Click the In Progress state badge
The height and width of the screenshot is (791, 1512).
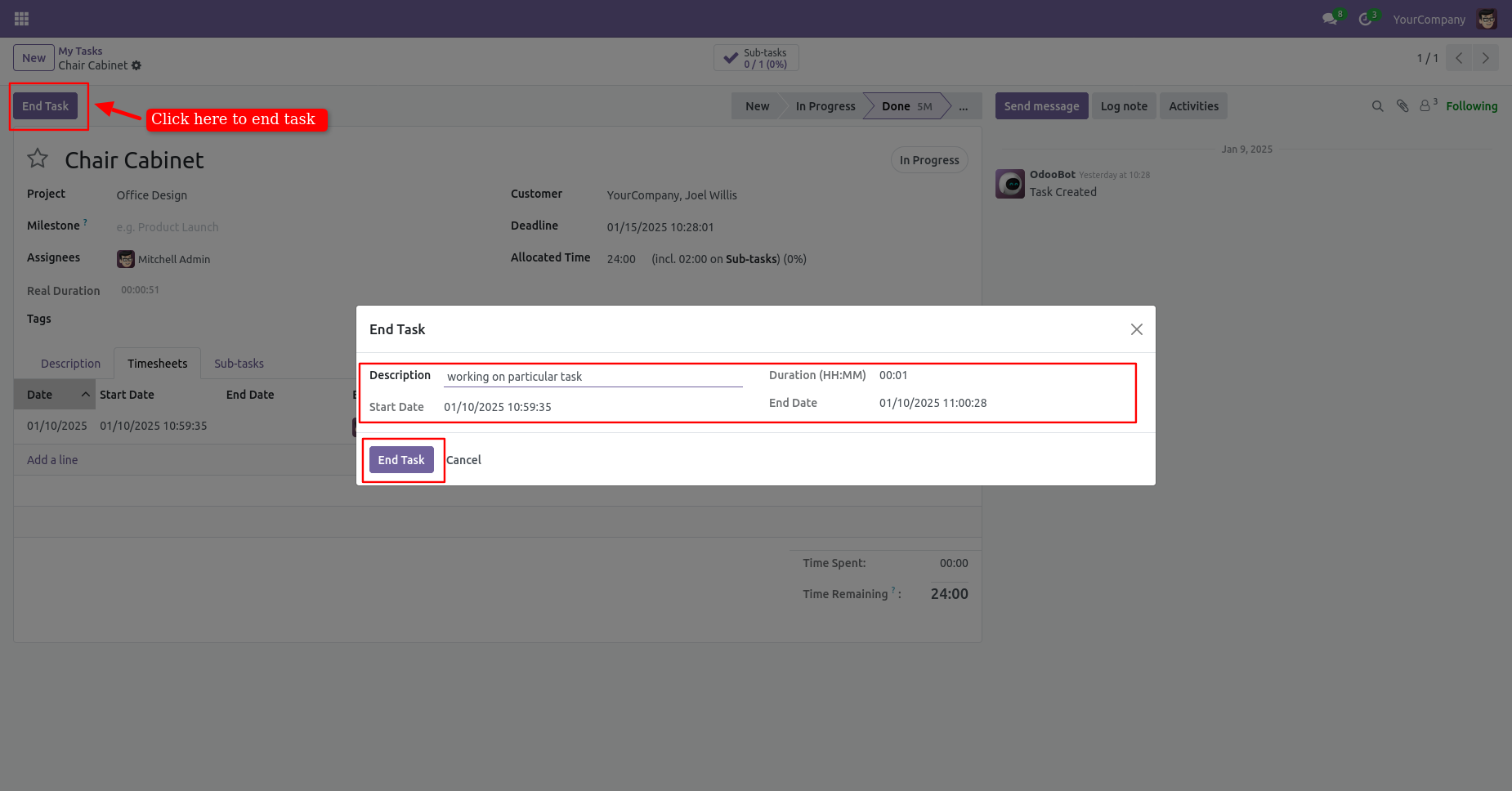(x=929, y=160)
